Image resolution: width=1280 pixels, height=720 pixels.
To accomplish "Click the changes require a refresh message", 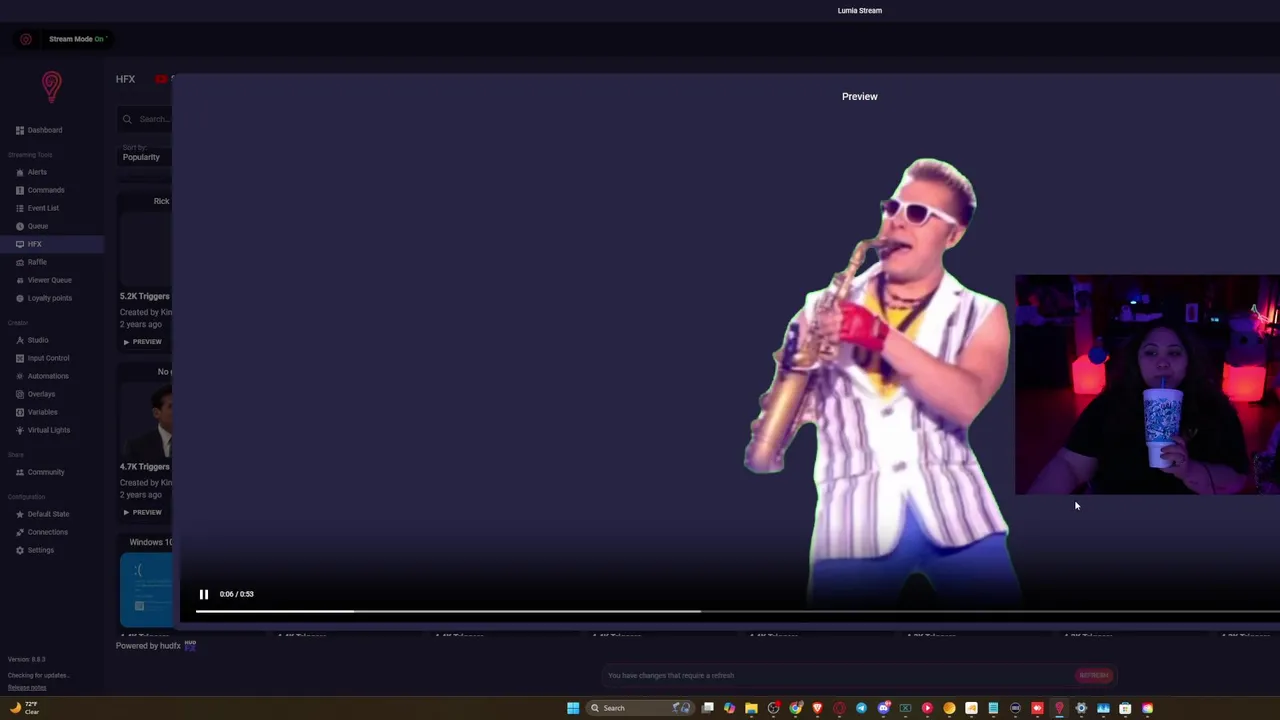I will [x=671, y=675].
